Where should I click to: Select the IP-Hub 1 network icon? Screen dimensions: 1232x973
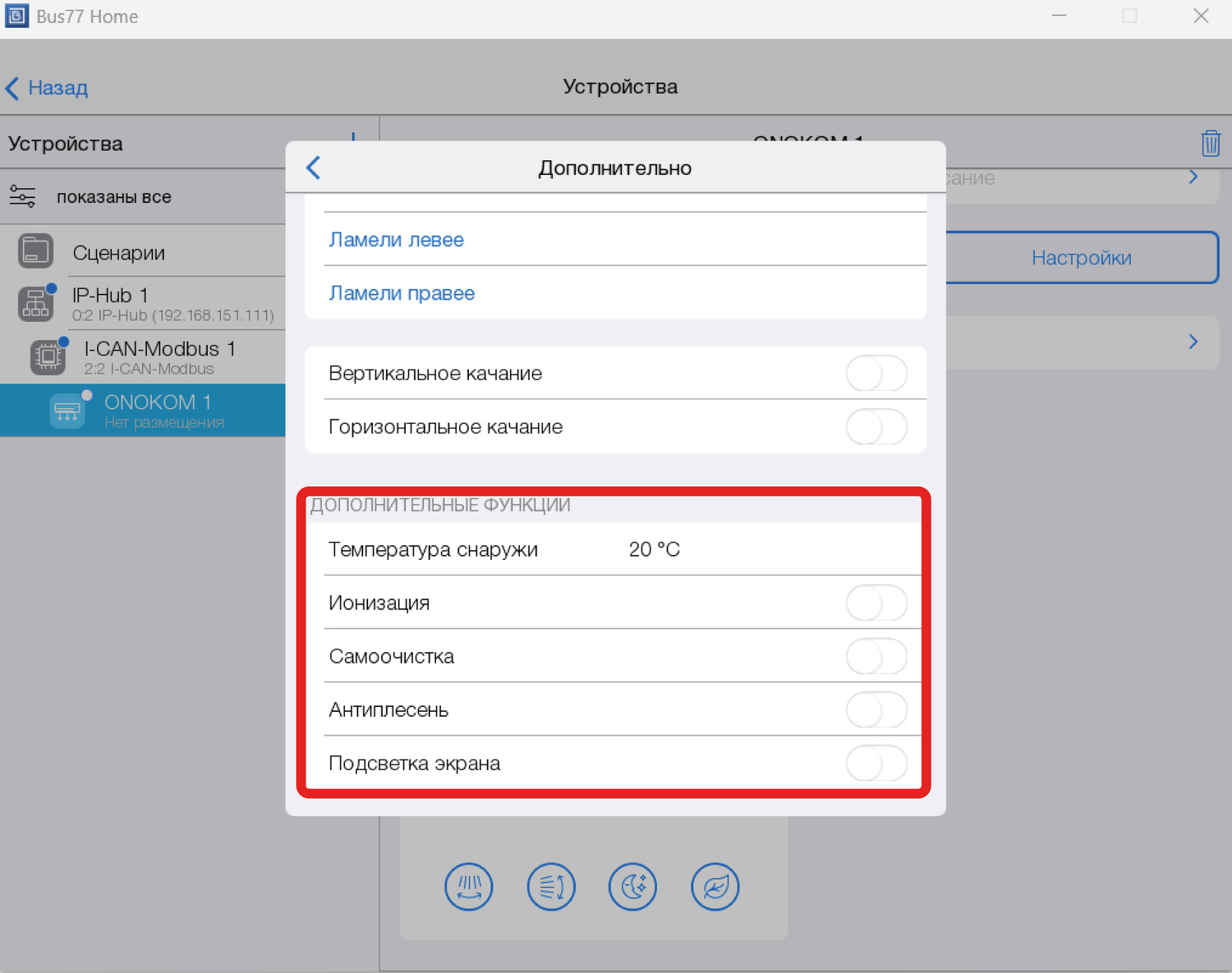click(35, 304)
